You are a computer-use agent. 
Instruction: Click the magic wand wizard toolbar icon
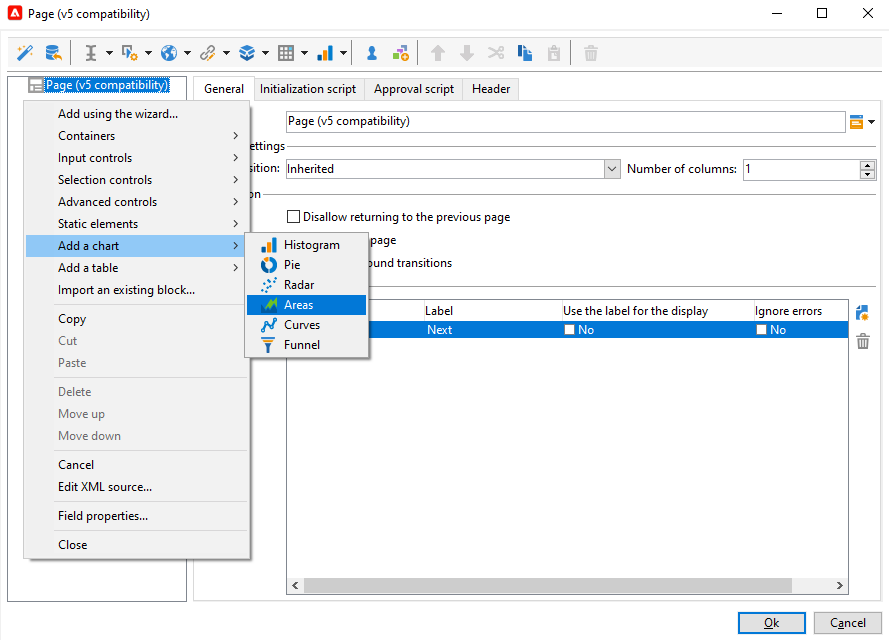coord(25,53)
